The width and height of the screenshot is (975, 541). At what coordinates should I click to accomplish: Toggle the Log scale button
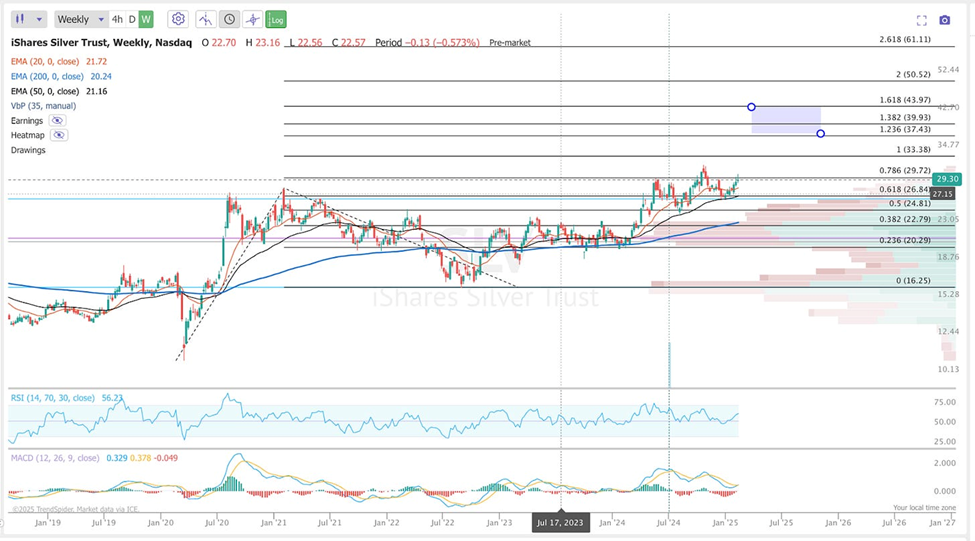[276, 19]
